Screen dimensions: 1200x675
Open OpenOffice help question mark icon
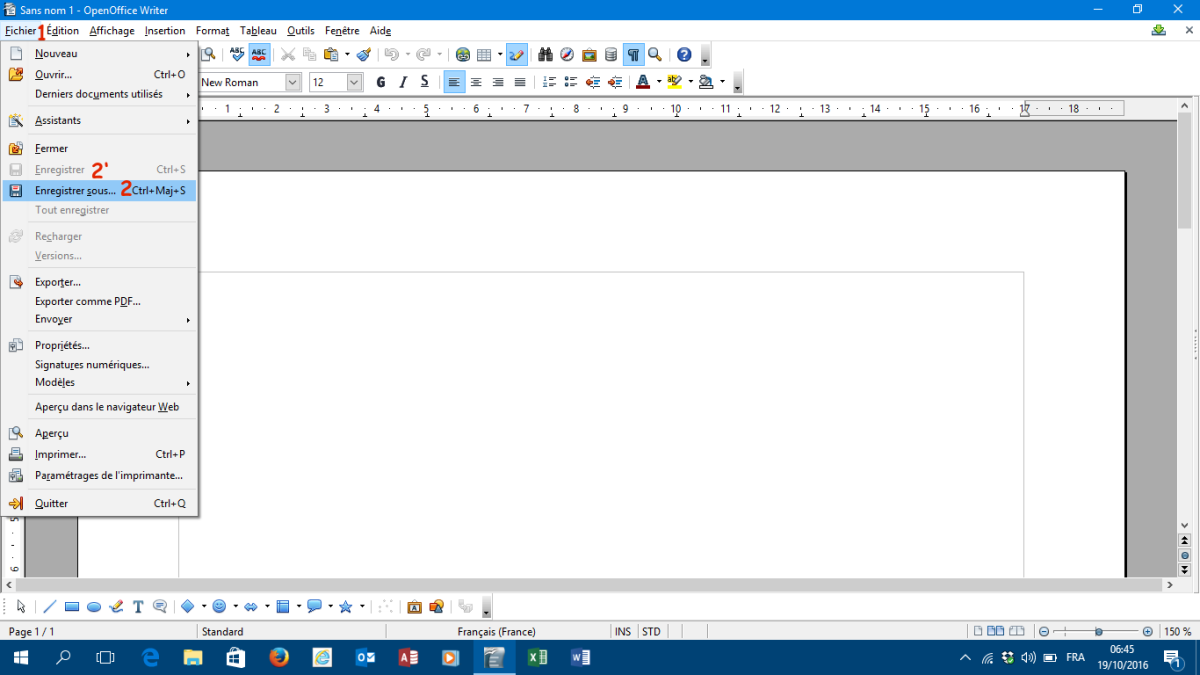tap(684, 55)
